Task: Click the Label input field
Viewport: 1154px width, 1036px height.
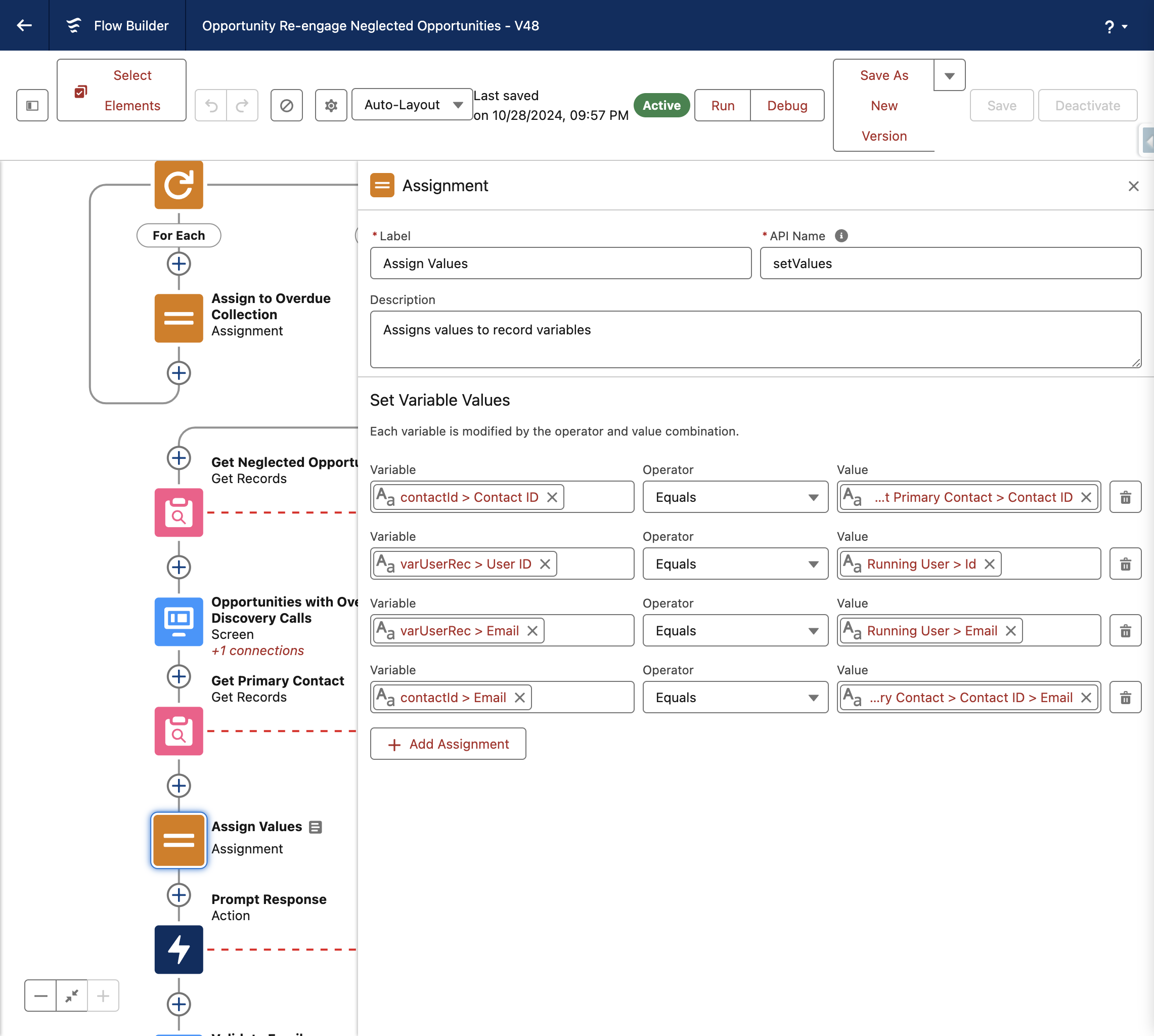Action: [560, 263]
